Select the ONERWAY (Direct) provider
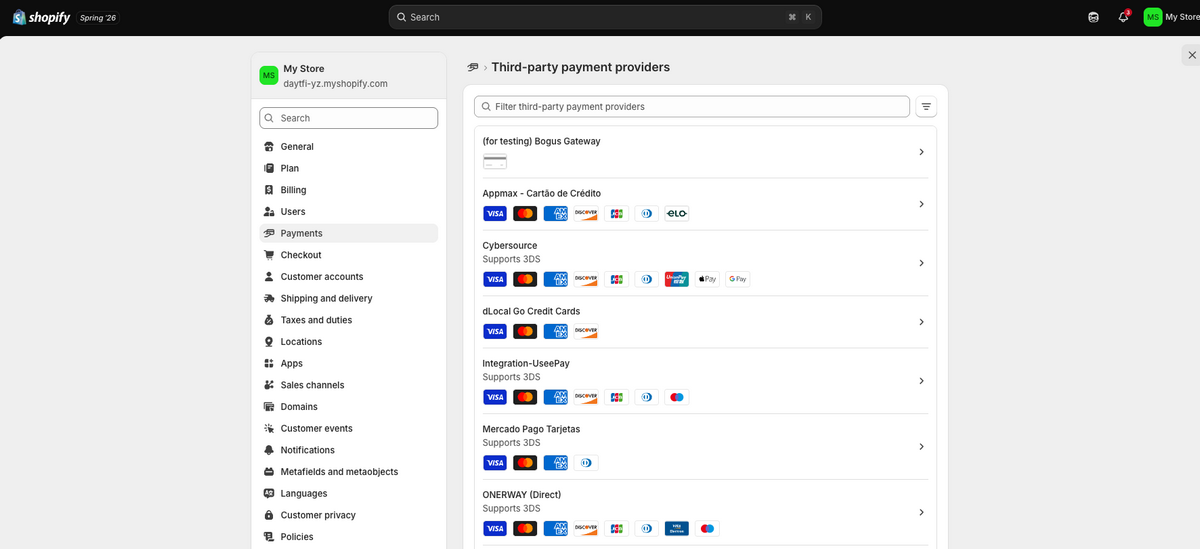Viewport: 1200px width, 549px height. pos(705,513)
